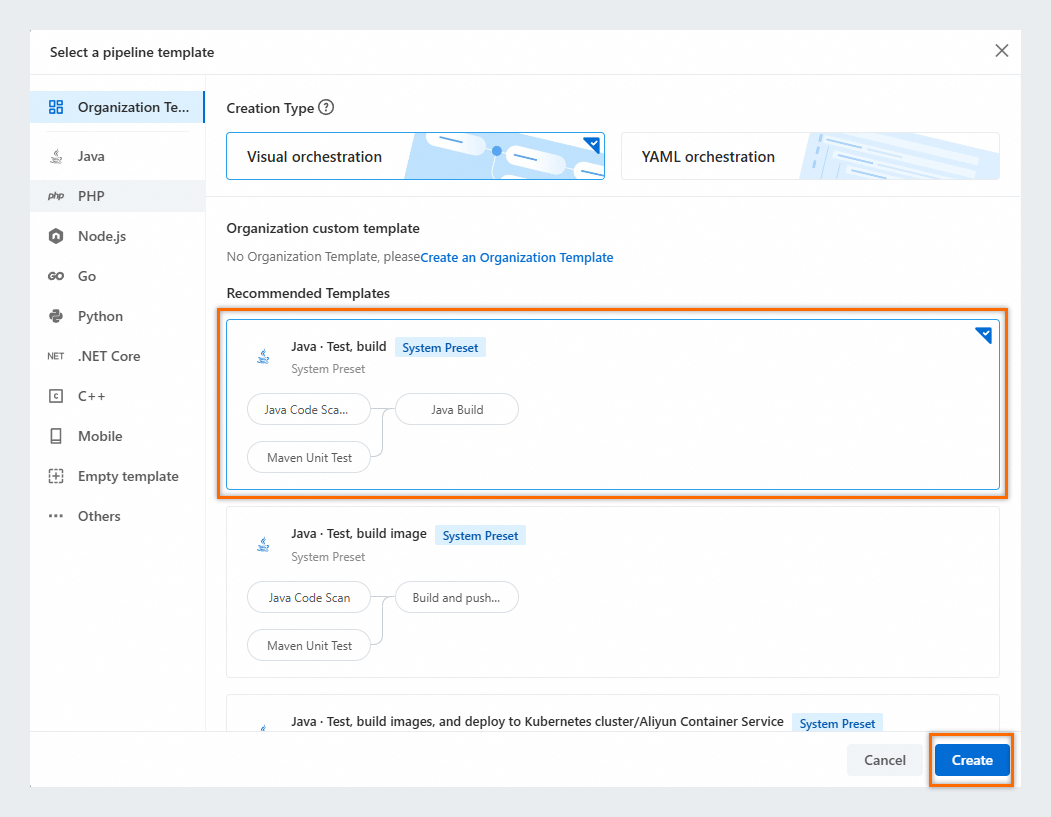
Task: Cancel the template selection
Action: [x=884, y=760]
